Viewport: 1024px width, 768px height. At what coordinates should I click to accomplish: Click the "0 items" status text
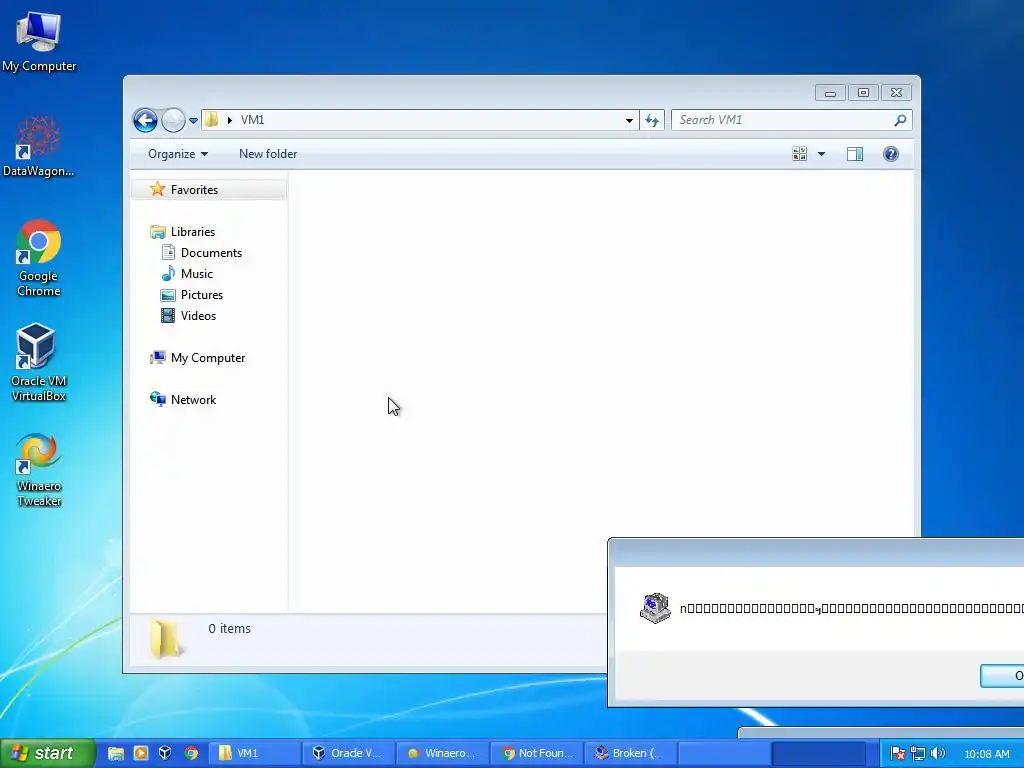229,628
